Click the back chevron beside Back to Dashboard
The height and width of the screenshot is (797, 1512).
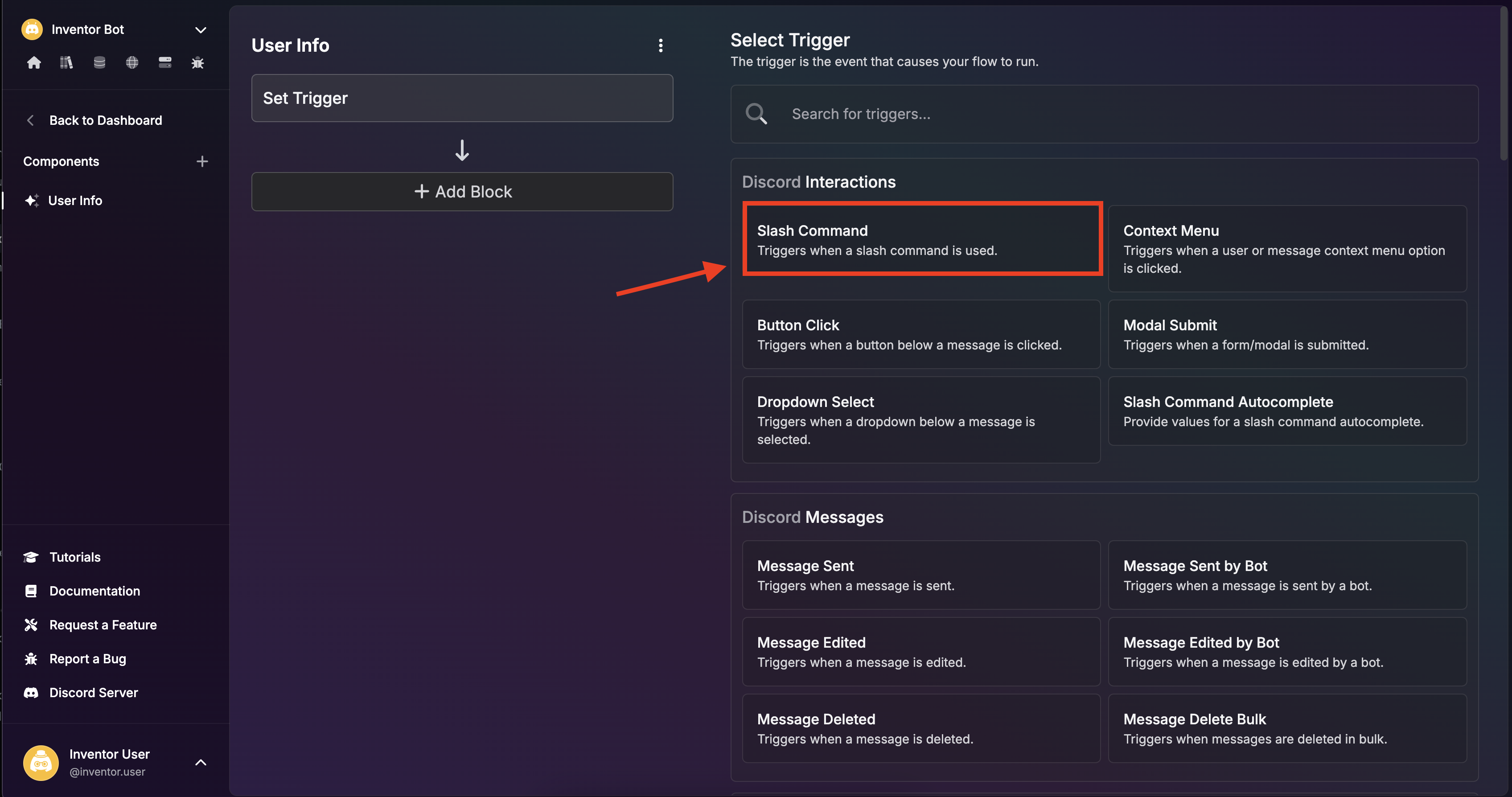30,120
